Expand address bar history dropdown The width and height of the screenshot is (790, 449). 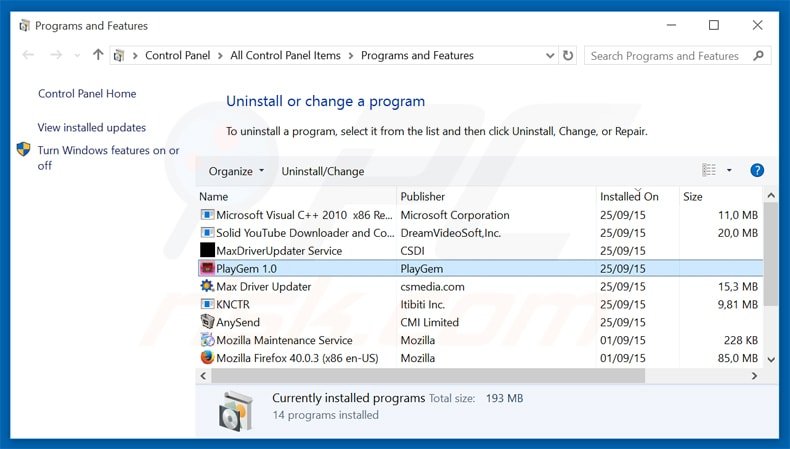(550, 55)
